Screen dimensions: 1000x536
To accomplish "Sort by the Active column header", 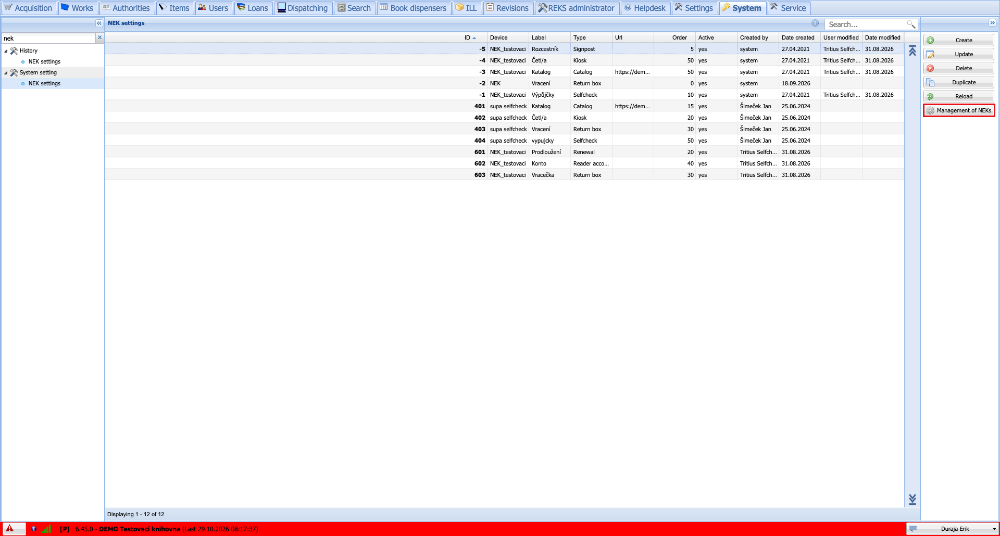I will (x=716, y=38).
